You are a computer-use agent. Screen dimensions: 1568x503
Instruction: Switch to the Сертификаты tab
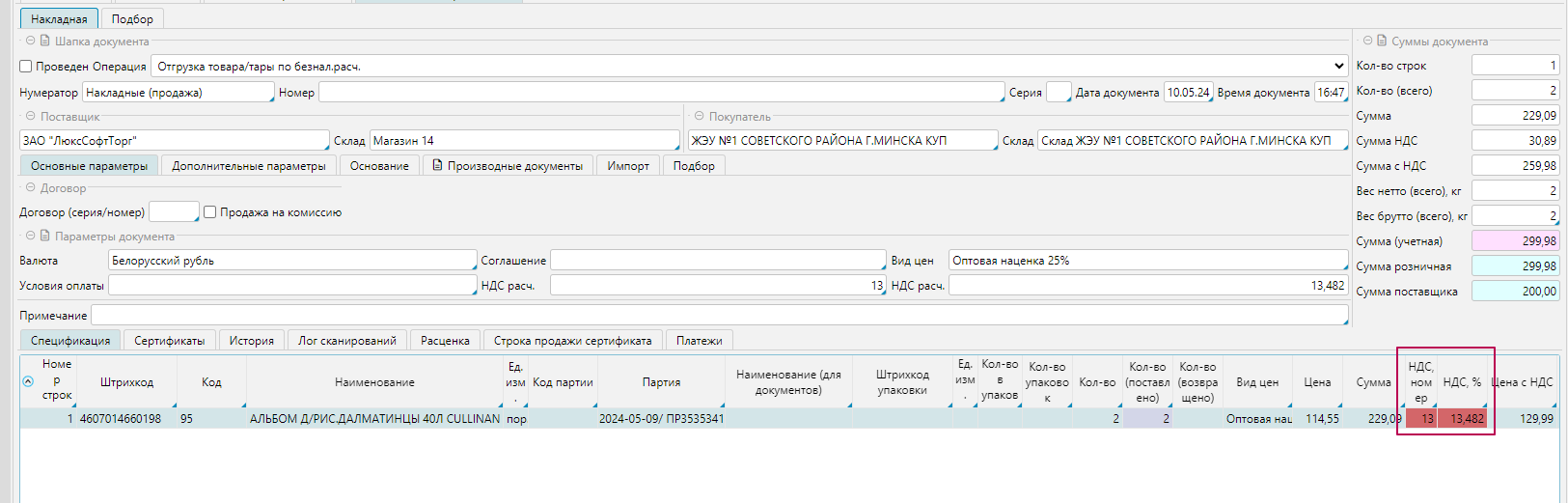(x=169, y=341)
